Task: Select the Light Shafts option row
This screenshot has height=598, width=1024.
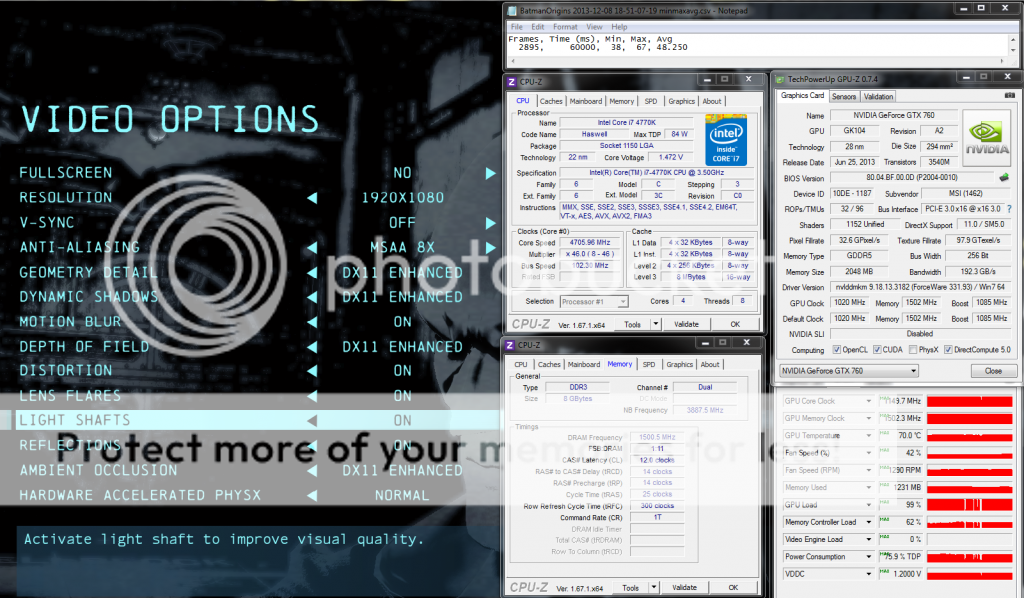Action: 250,421
